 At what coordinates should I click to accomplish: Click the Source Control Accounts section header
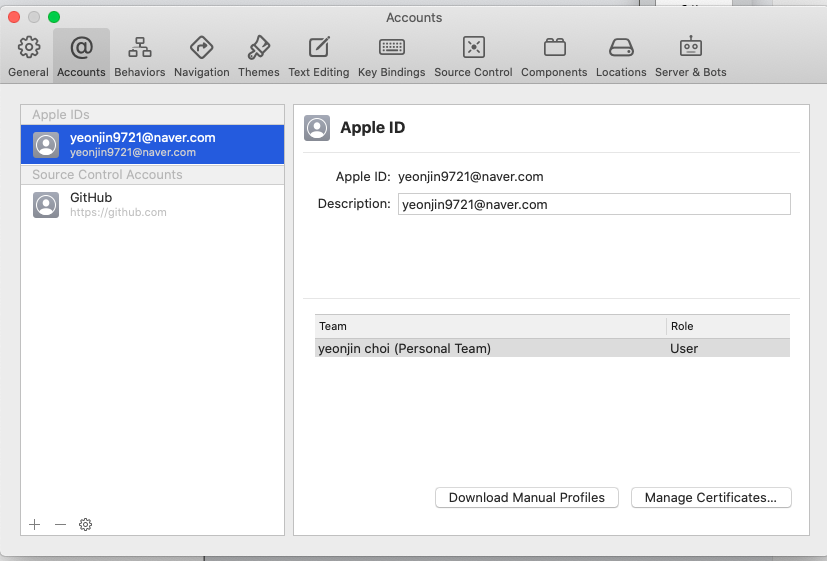coord(152,175)
